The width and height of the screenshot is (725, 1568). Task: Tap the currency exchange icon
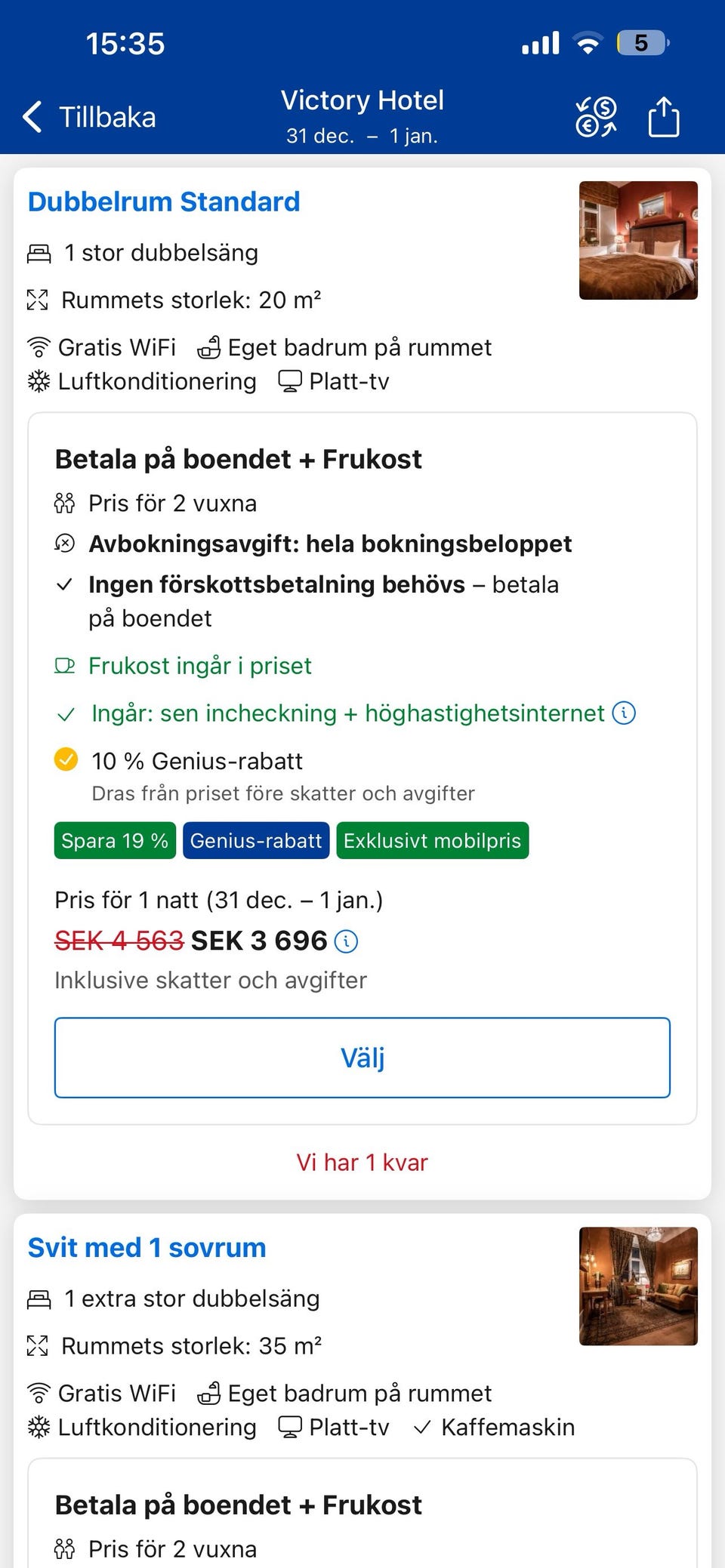coord(596,116)
